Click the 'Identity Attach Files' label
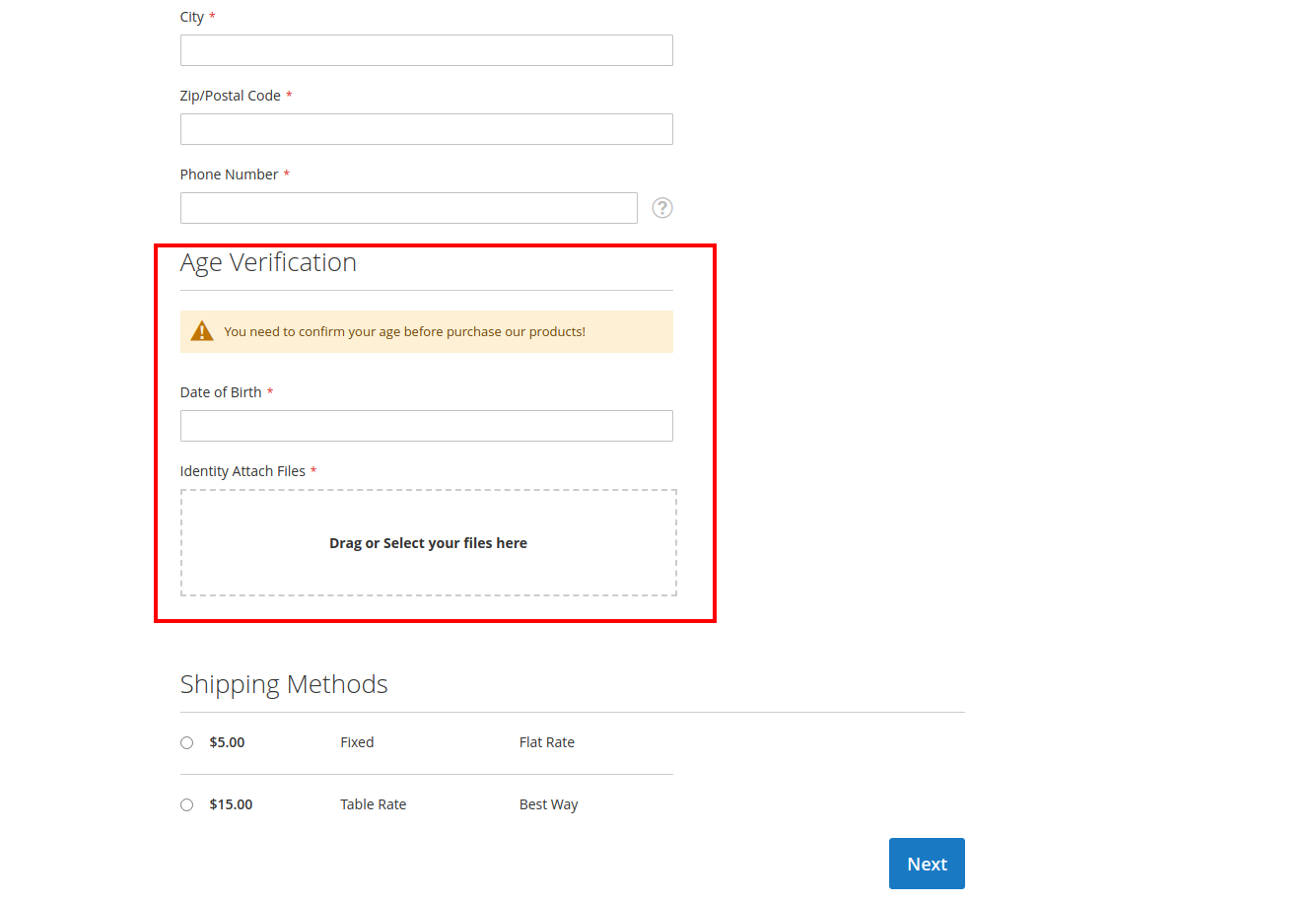Screen dimensions: 1316x903 coord(242,471)
